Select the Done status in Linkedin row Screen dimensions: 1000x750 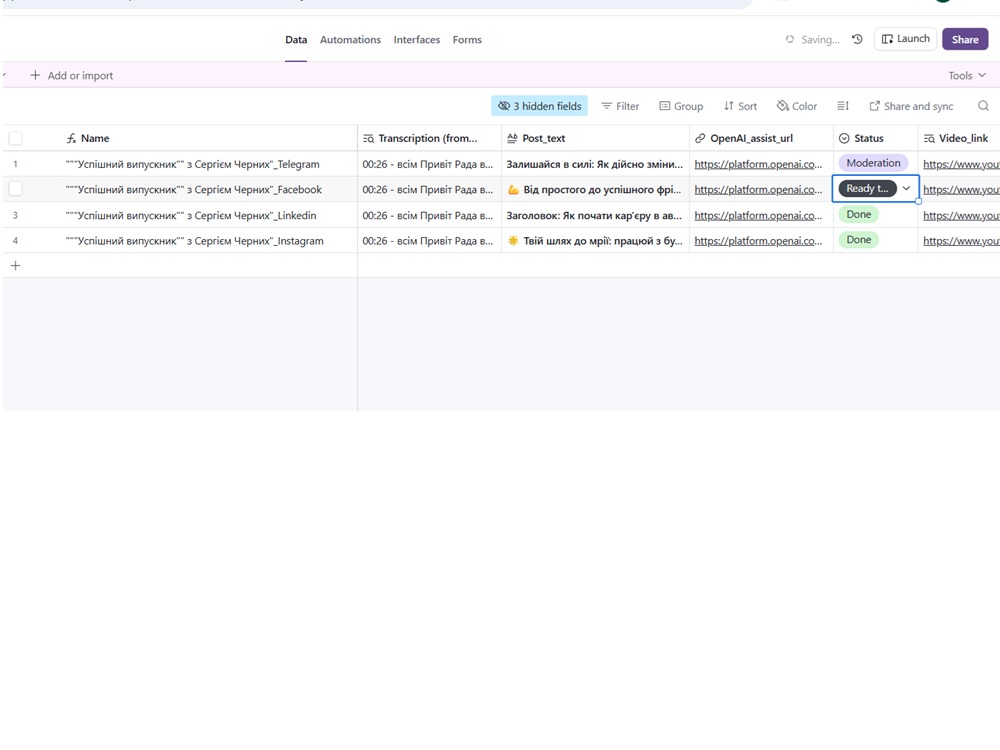(858, 214)
